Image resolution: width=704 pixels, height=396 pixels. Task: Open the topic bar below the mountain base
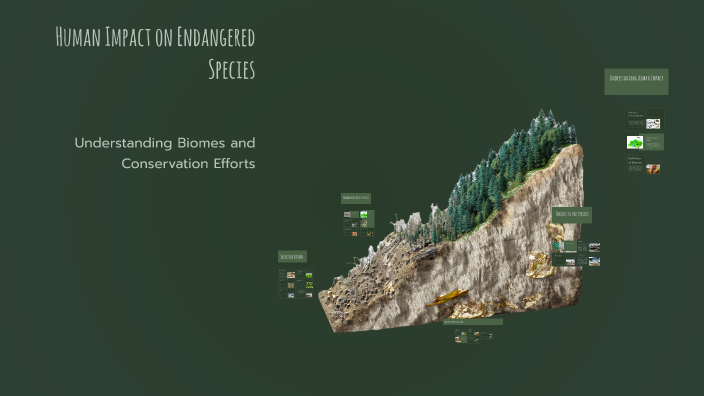pos(473,321)
